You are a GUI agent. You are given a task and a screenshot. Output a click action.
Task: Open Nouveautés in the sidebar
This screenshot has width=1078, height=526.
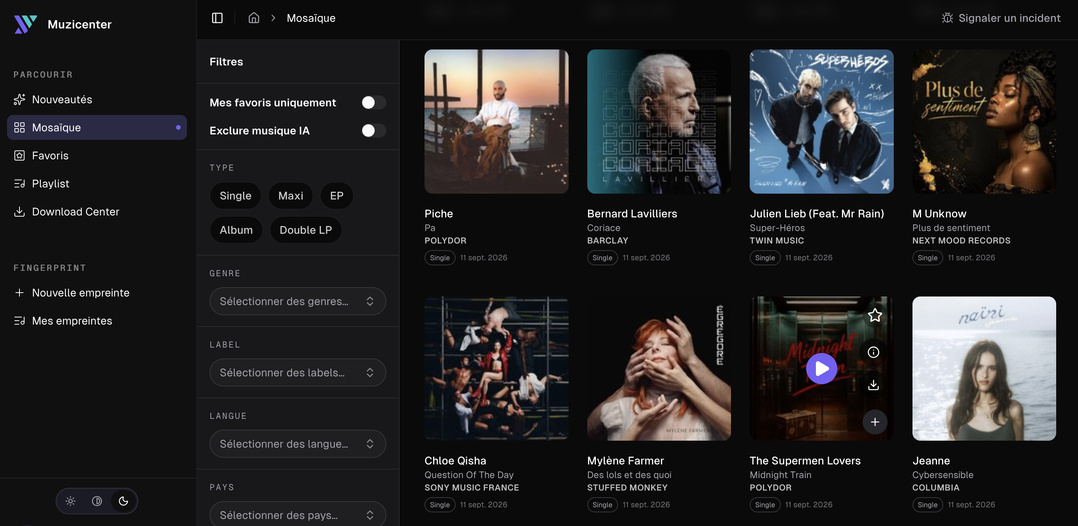(97, 100)
